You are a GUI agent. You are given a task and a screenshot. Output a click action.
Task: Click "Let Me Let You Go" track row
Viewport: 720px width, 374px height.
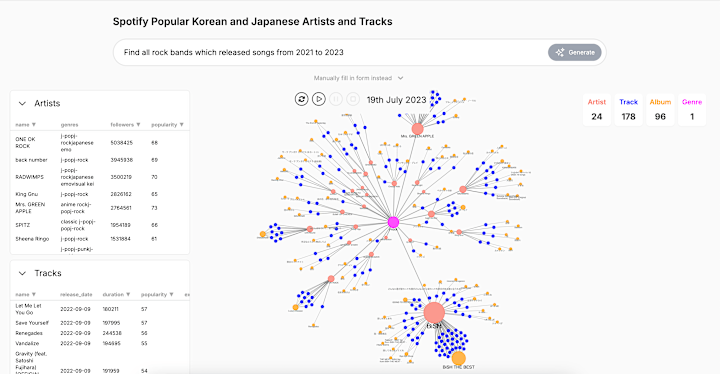click(100, 309)
